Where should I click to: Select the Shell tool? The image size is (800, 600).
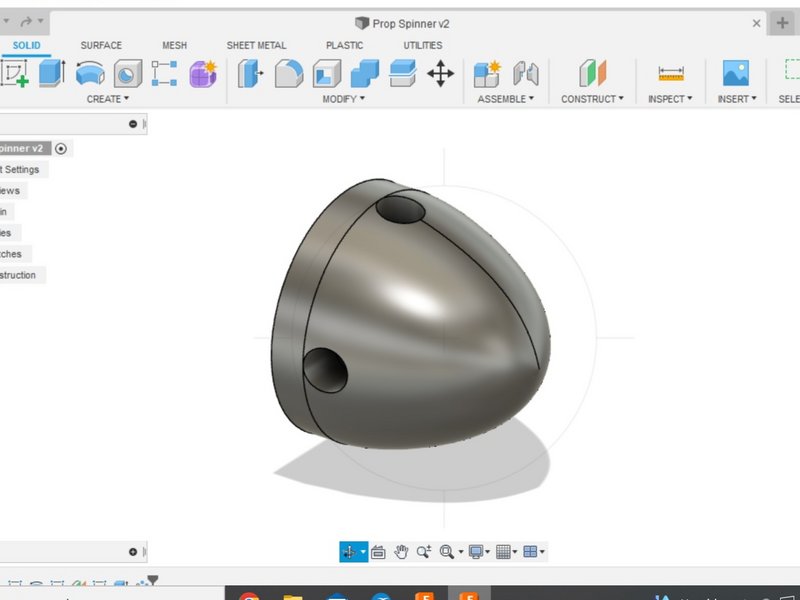point(327,73)
